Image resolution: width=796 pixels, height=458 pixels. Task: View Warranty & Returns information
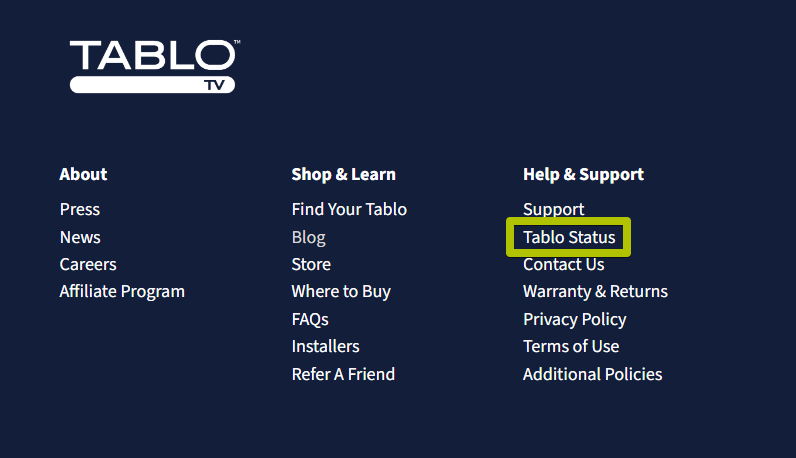595,292
